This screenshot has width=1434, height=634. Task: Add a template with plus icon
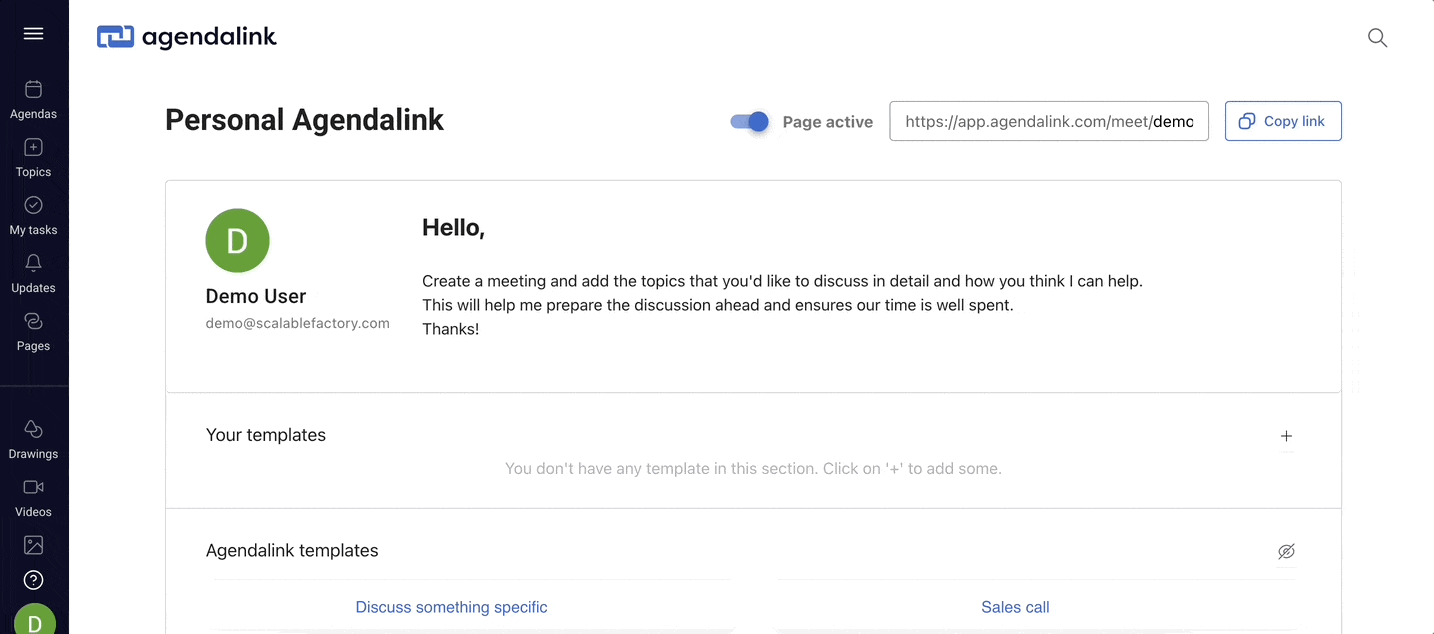point(1286,436)
